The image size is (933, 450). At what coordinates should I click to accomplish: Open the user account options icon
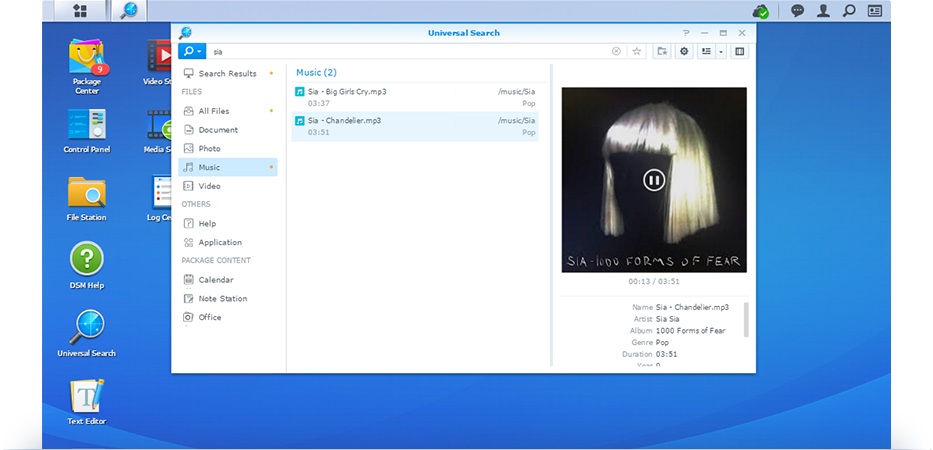point(824,11)
